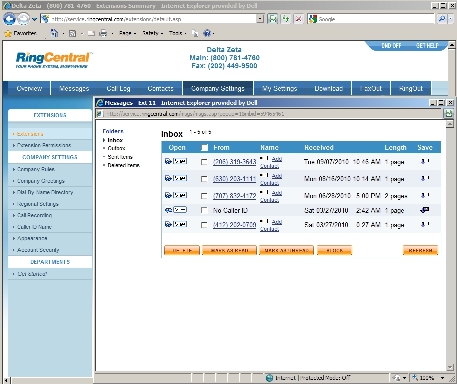Click the Mark As Unread button
The image size is (457, 384).
click(286, 250)
